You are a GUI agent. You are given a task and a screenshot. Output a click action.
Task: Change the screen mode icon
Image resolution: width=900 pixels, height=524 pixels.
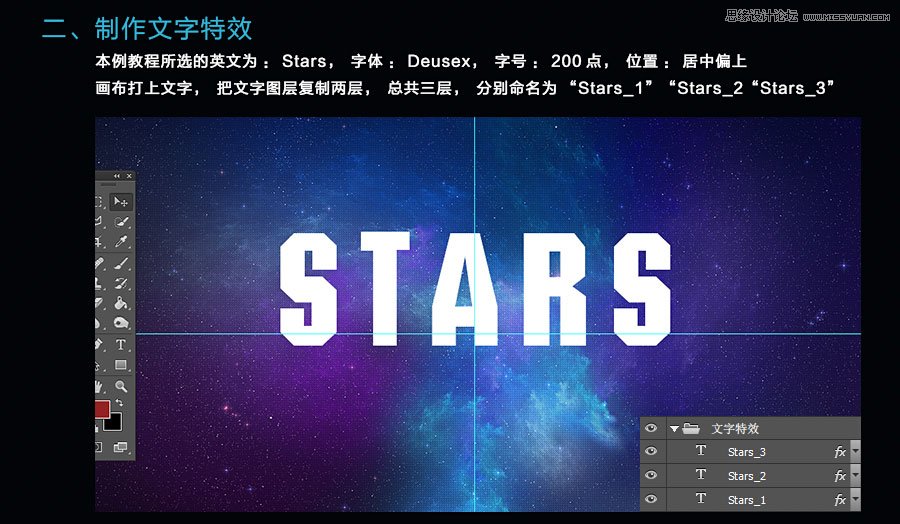121,447
